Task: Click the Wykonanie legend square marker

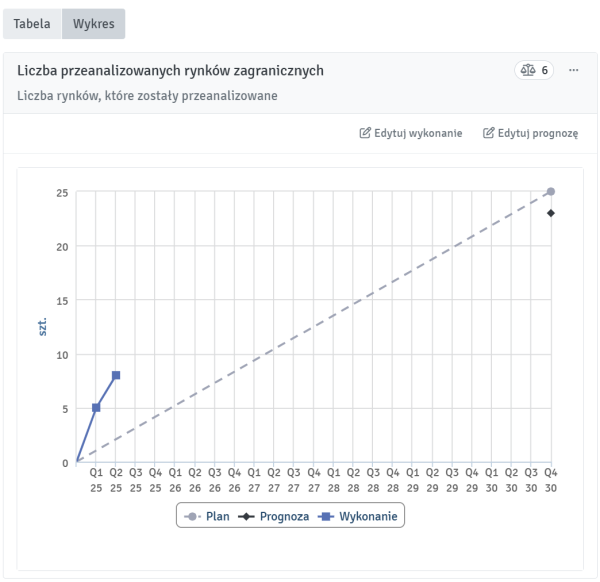Action: click(326, 517)
